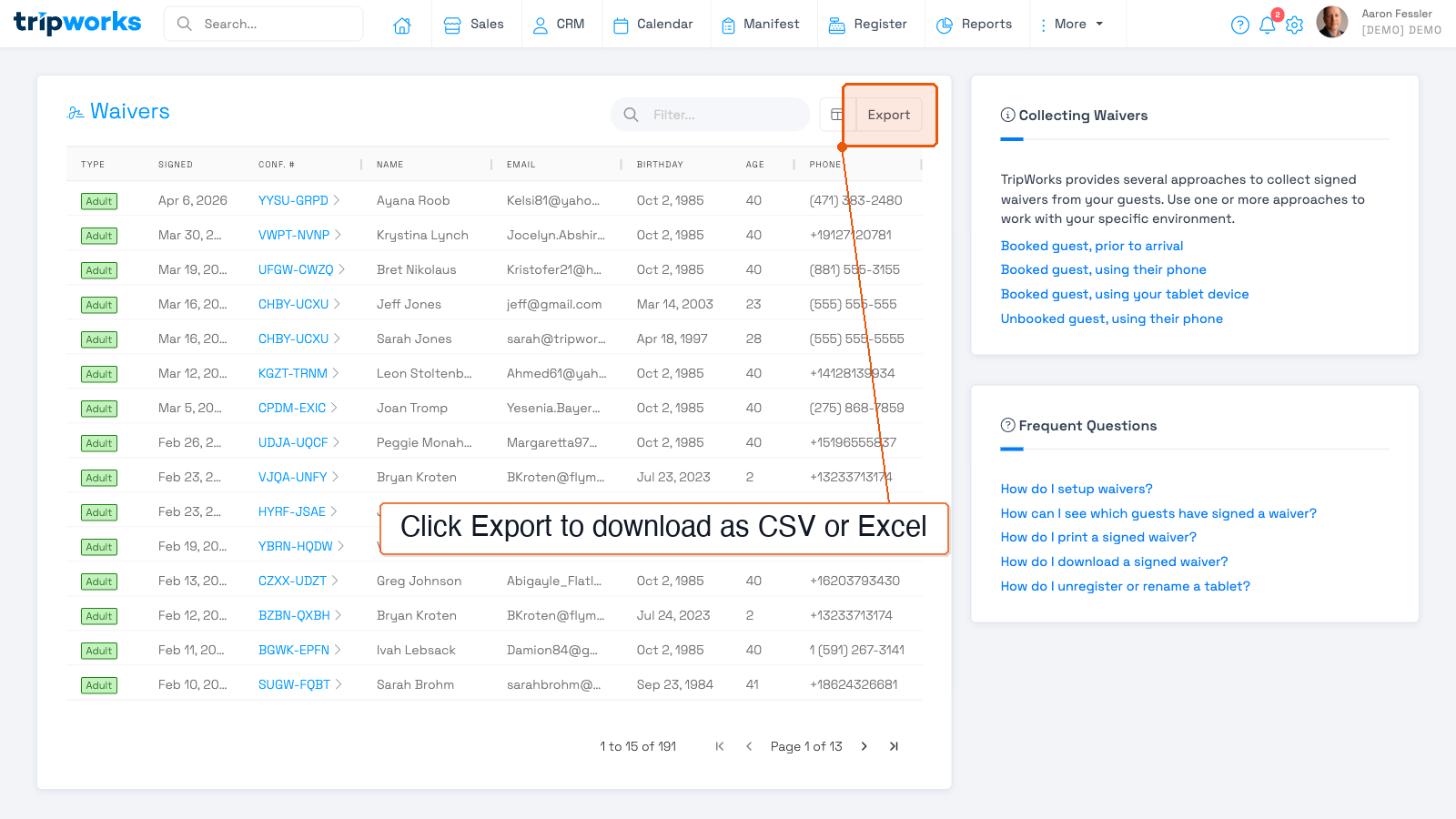The height and width of the screenshot is (819, 1456).
Task: Click the magnifier icon in the Filter box
Action: pyautogui.click(x=631, y=115)
